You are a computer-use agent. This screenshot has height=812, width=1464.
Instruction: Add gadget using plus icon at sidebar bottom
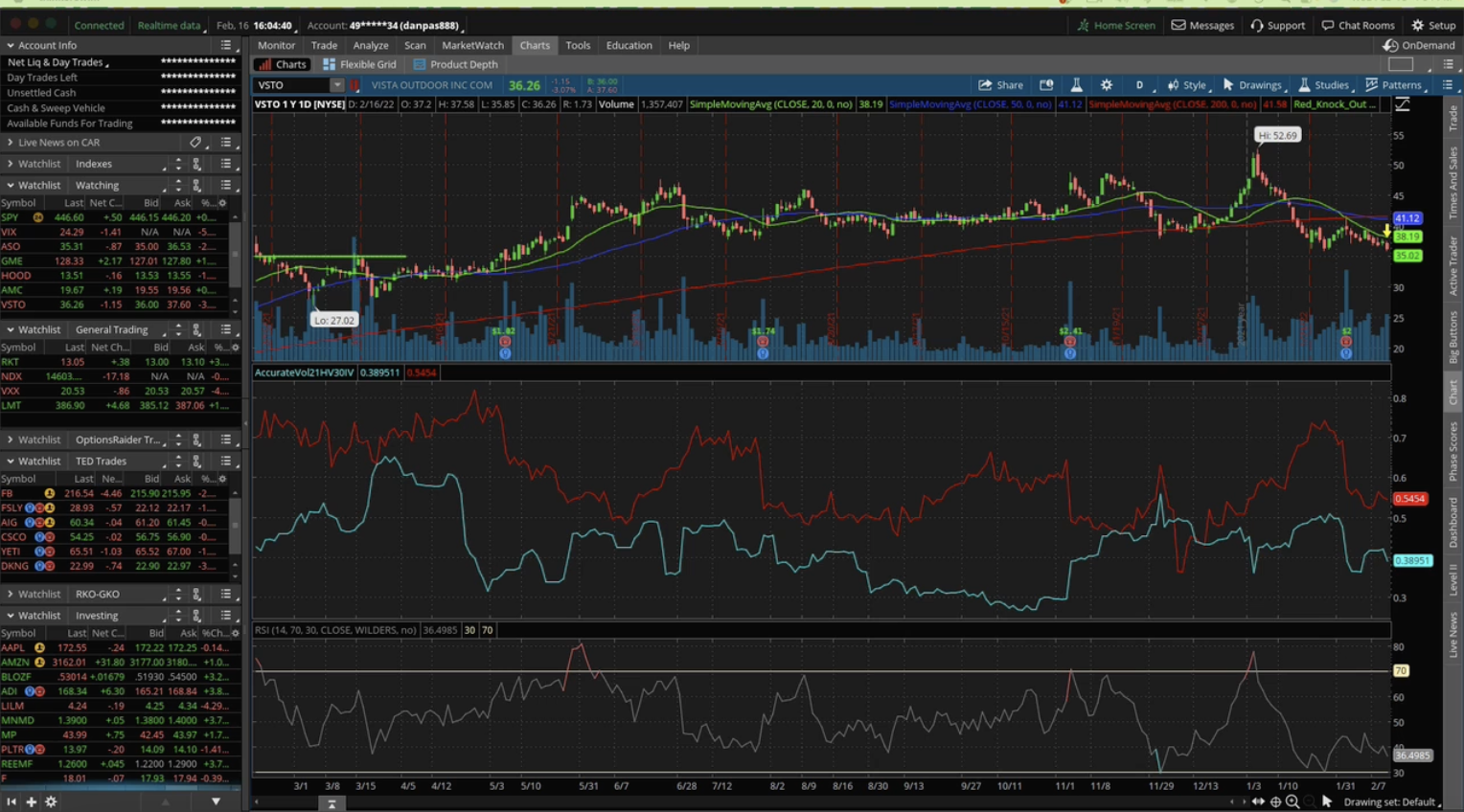click(x=31, y=801)
